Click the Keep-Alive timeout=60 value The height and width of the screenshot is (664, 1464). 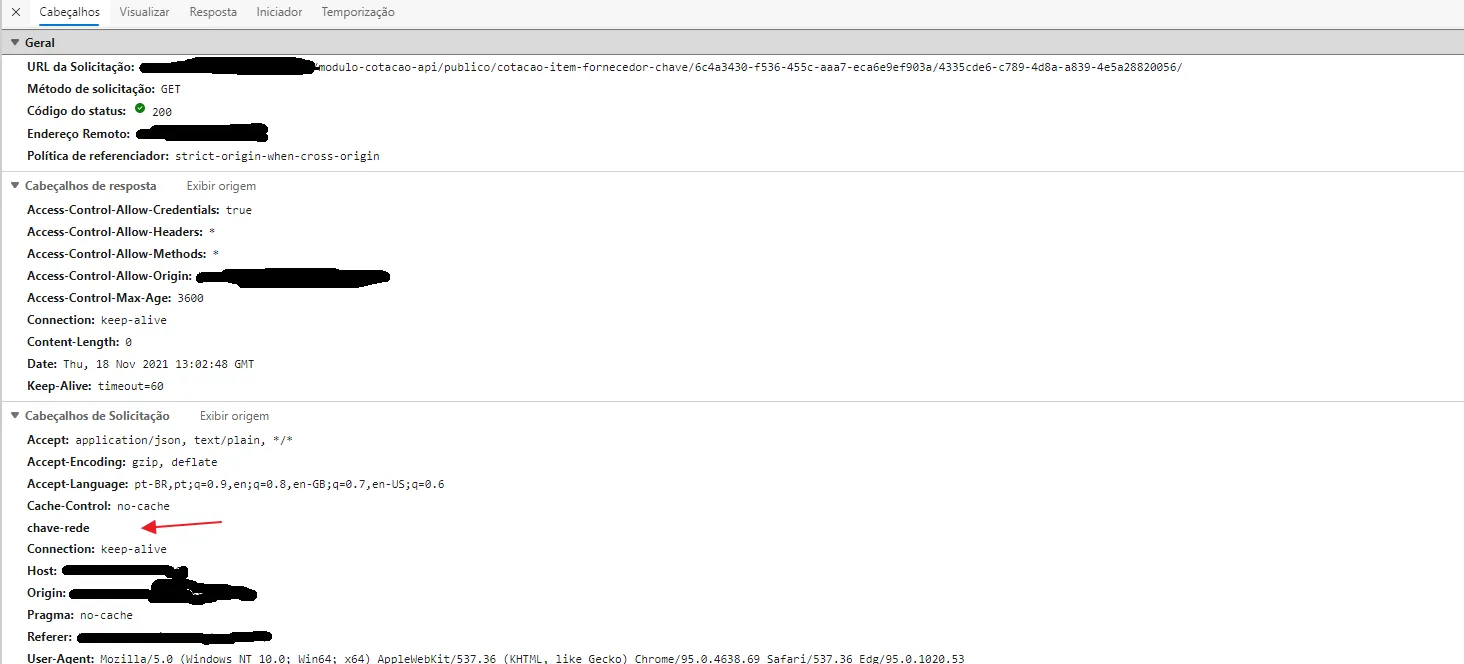[130, 386]
